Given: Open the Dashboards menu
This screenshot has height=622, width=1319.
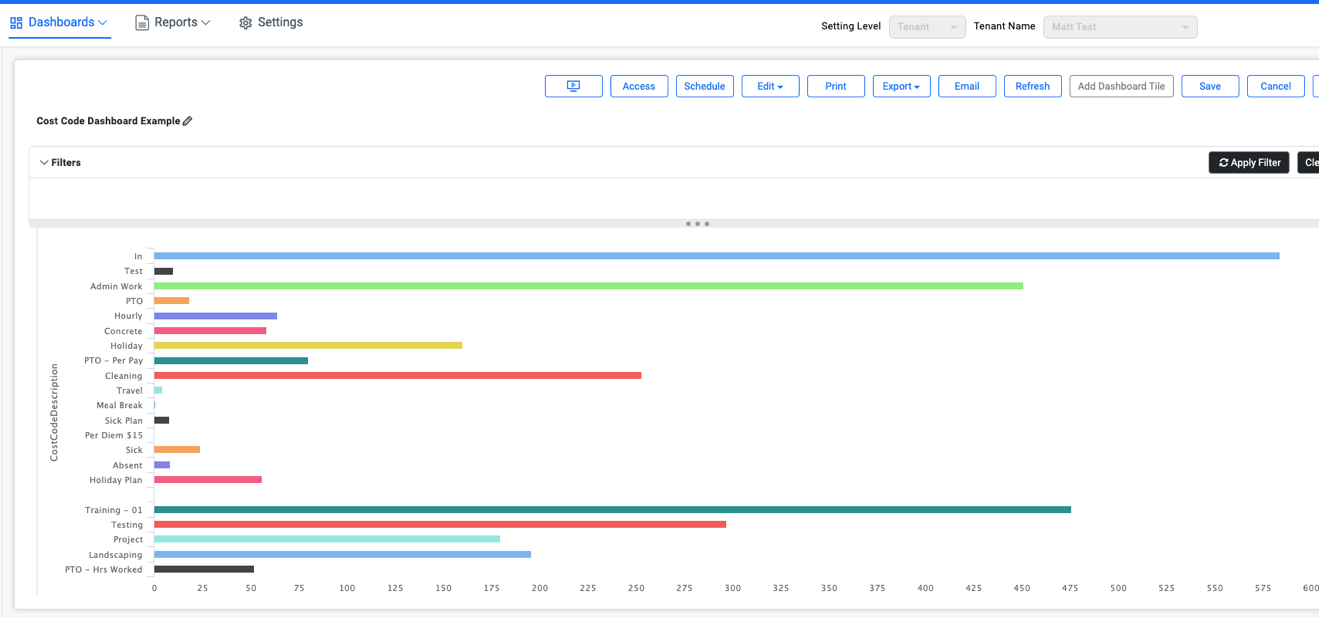Looking at the screenshot, I should [x=59, y=22].
